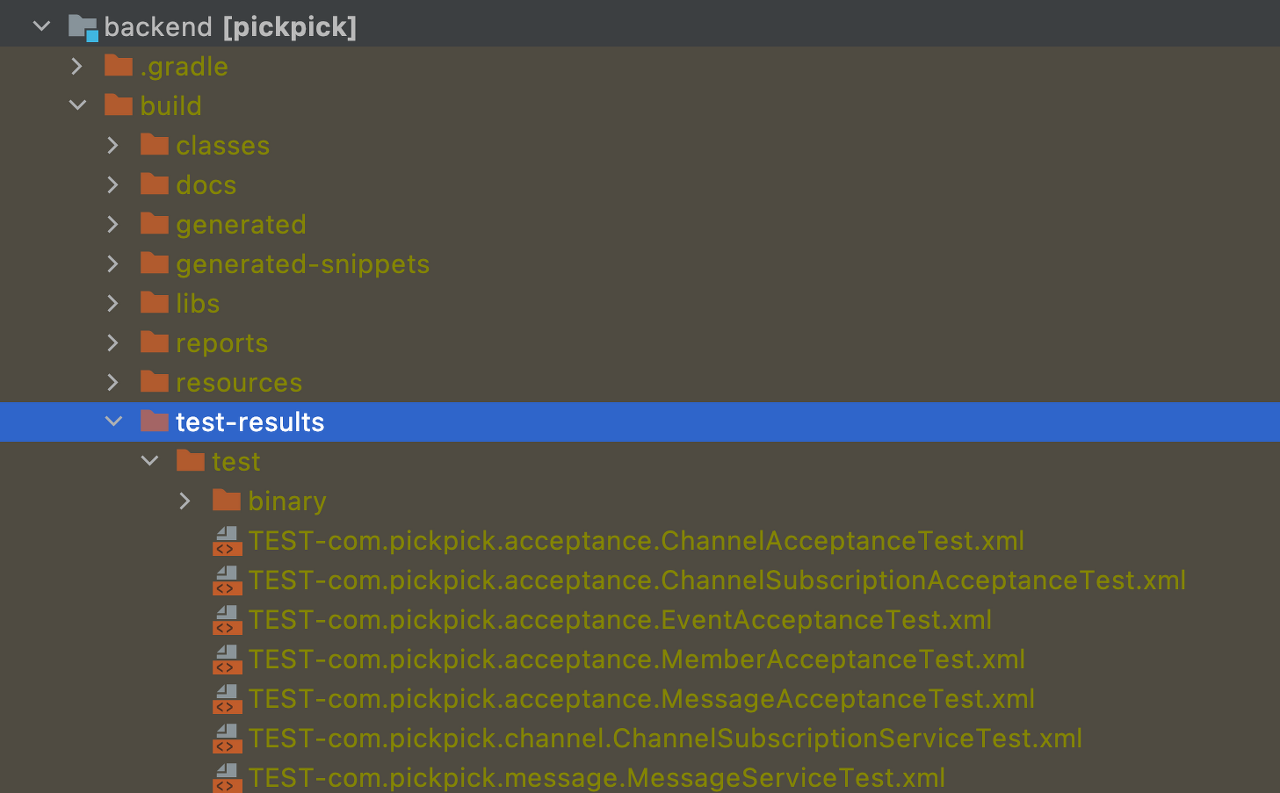Open TEST-com.pickpick.acceptance.EventAcceptanceTest.xml
Screen dimensions: 1280x793
click(620, 620)
